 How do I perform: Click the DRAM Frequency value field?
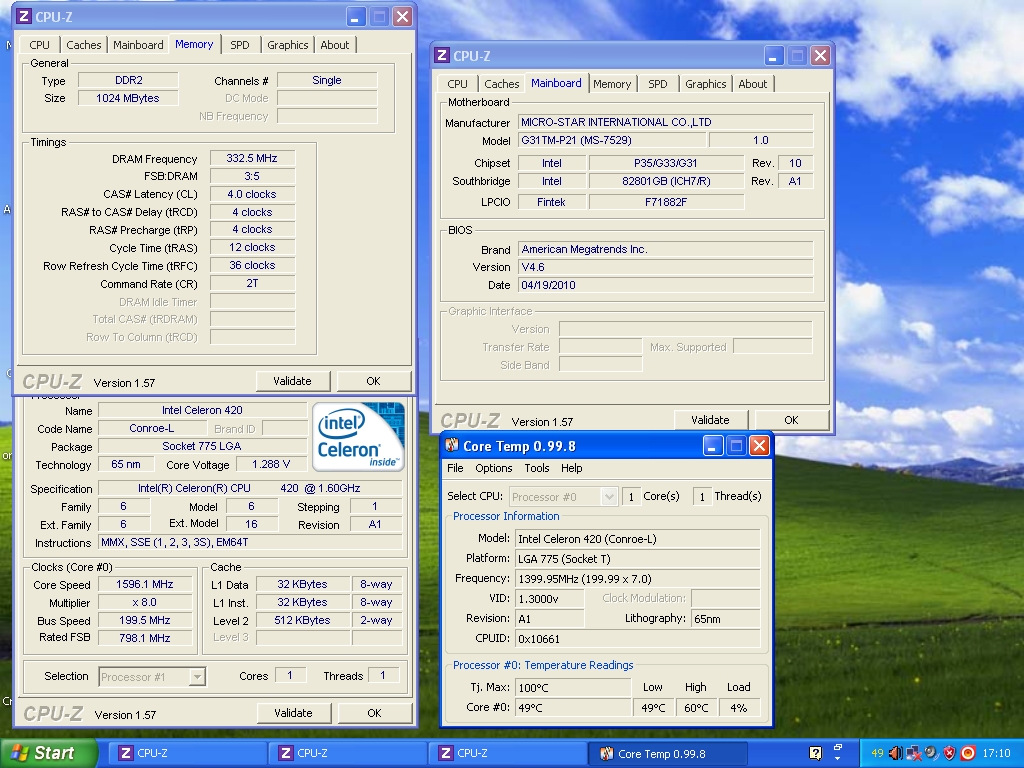[x=252, y=159]
